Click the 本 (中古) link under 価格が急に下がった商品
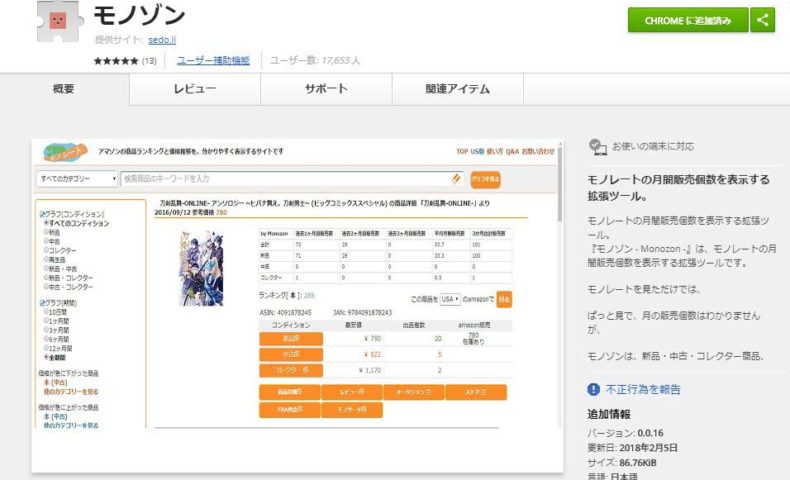Viewport: 790px width, 480px height. pos(55,383)
